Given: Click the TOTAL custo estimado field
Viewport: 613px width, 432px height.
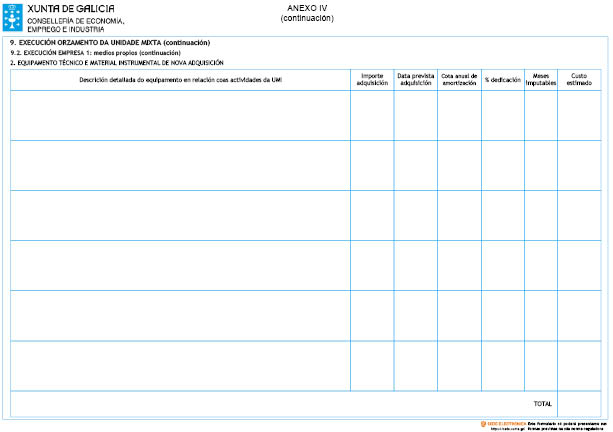Looking at the screenshot, I should [x=579, y=404].
